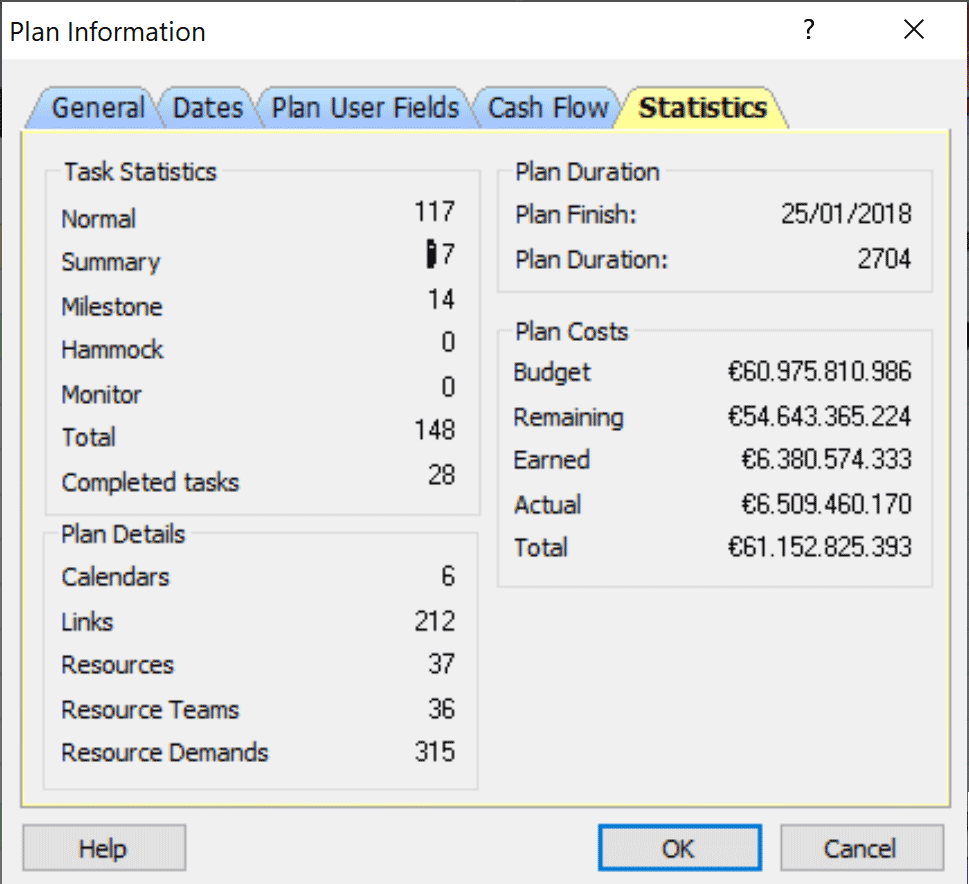Image resolution: width=969 pixels, height=884 pixels.
Task: Click the Budget amount €60.975.810.986
Action: pos(819,373)
